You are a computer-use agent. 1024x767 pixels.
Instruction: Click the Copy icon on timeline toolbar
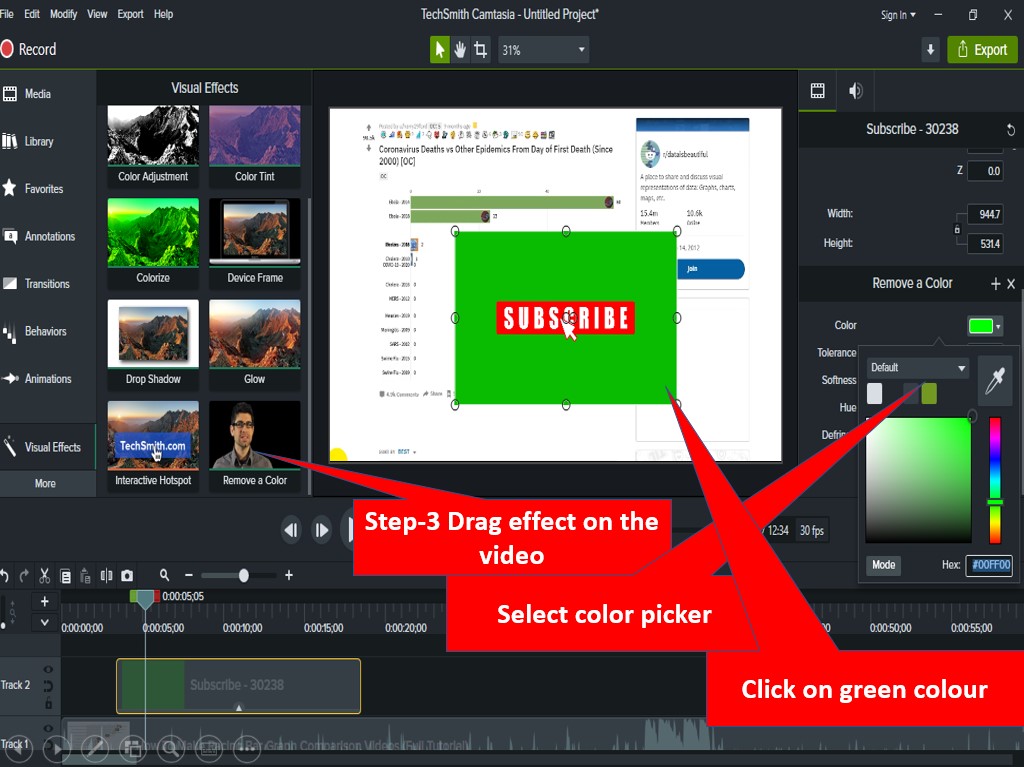coord(65,576)
